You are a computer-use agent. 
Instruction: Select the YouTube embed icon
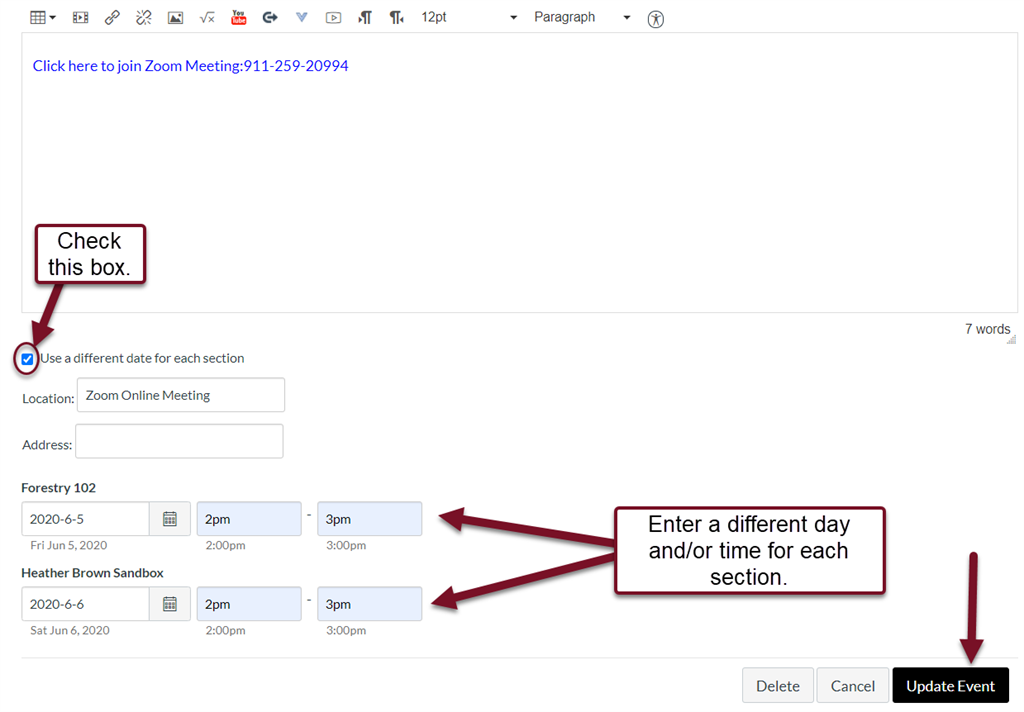click(238, 17)
